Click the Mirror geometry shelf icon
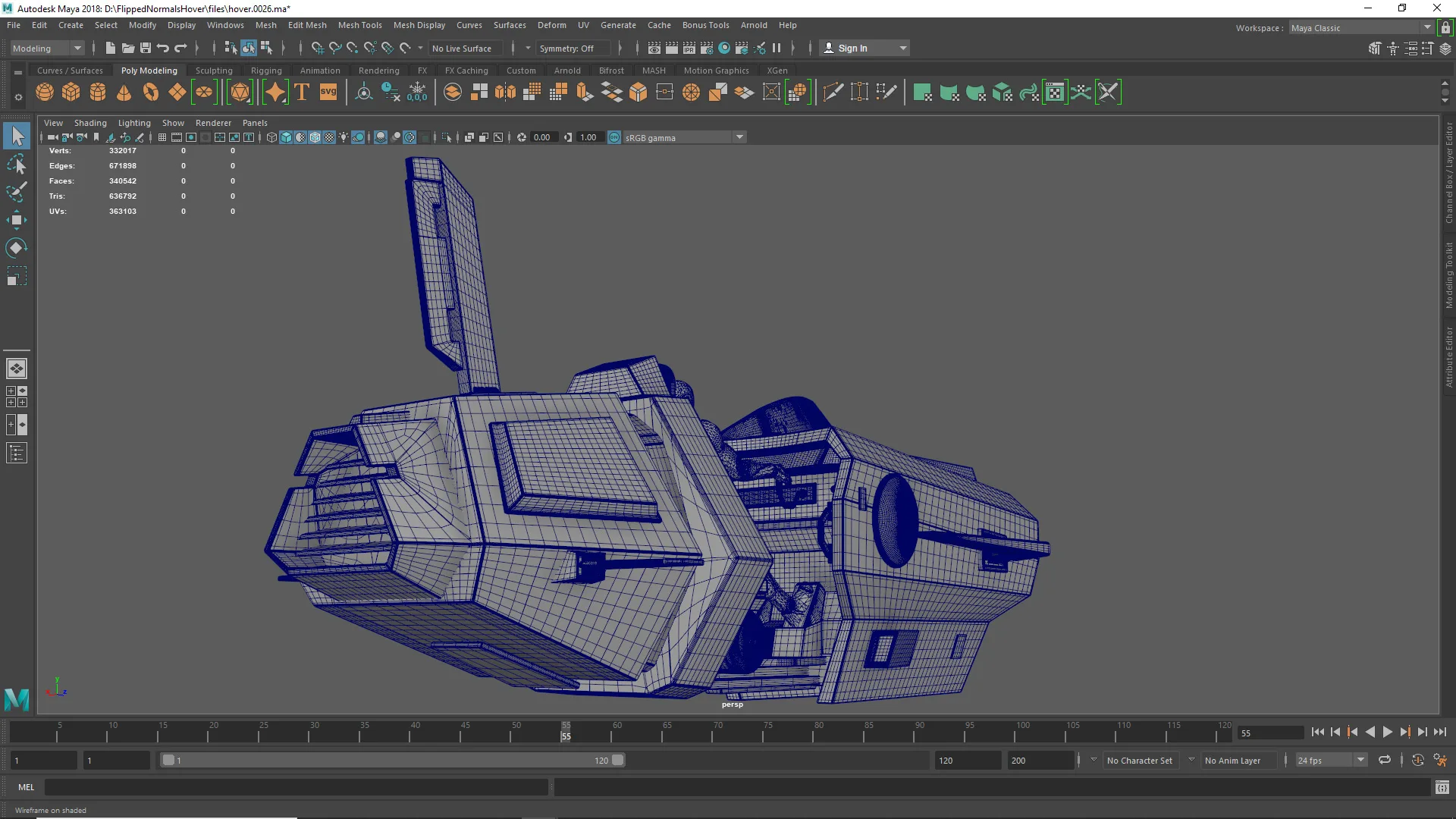The image size is (1456, 819). [x=505, y=93]
